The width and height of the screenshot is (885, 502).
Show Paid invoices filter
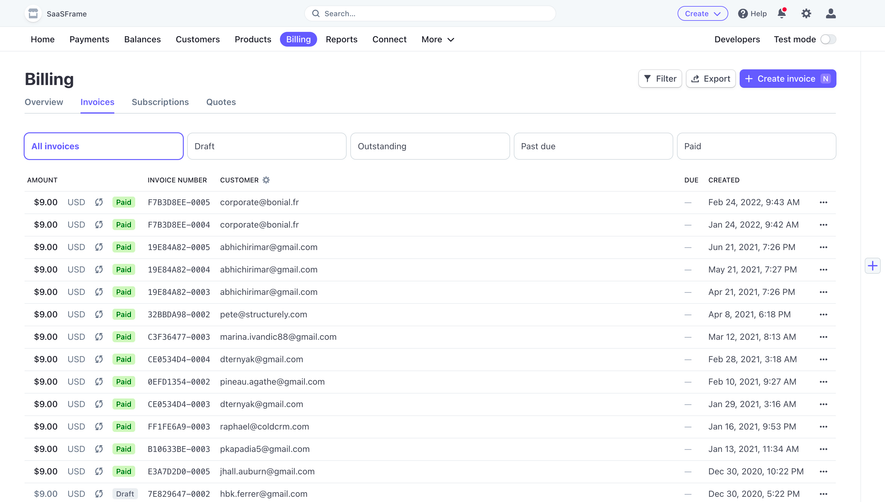pyautogui.click(x=756, y=146)
